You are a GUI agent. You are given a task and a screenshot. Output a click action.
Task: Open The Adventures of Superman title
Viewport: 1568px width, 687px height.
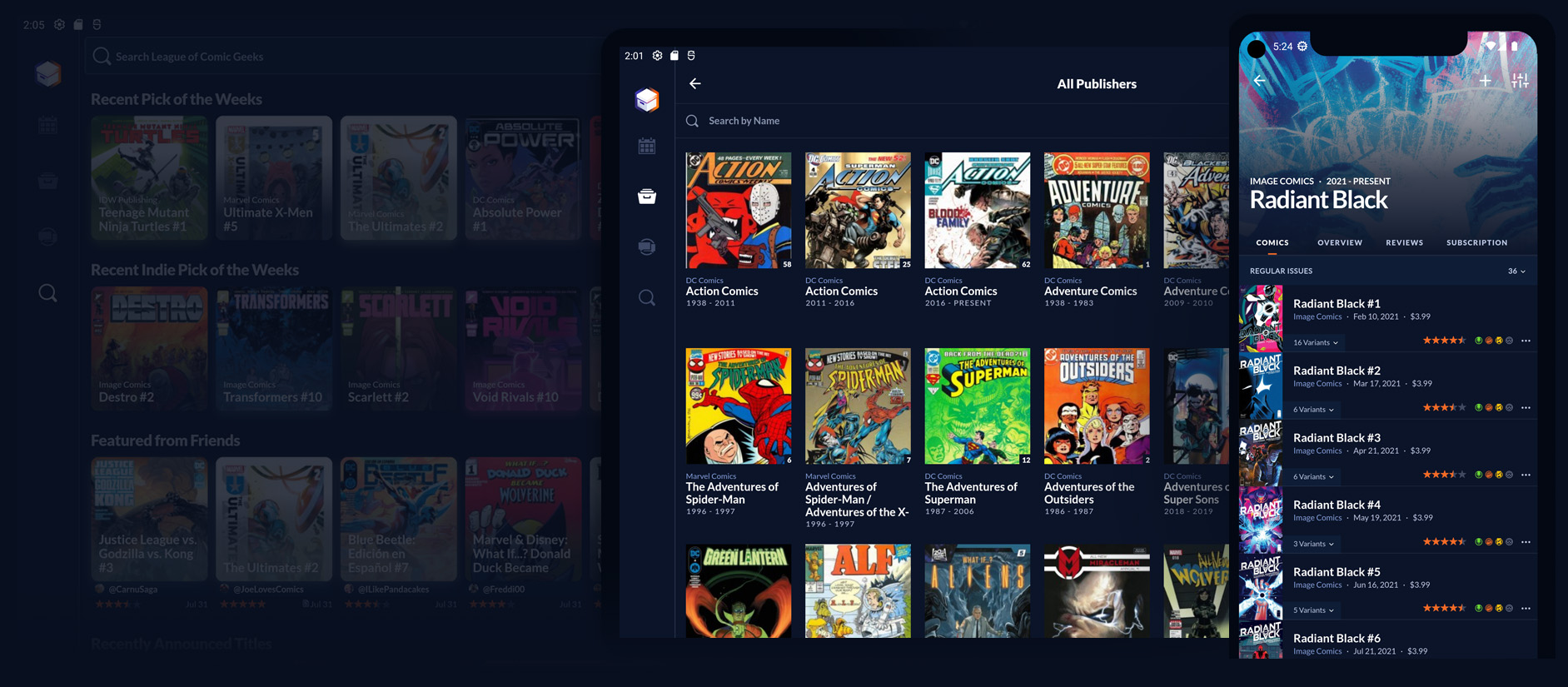click(971, 493)
